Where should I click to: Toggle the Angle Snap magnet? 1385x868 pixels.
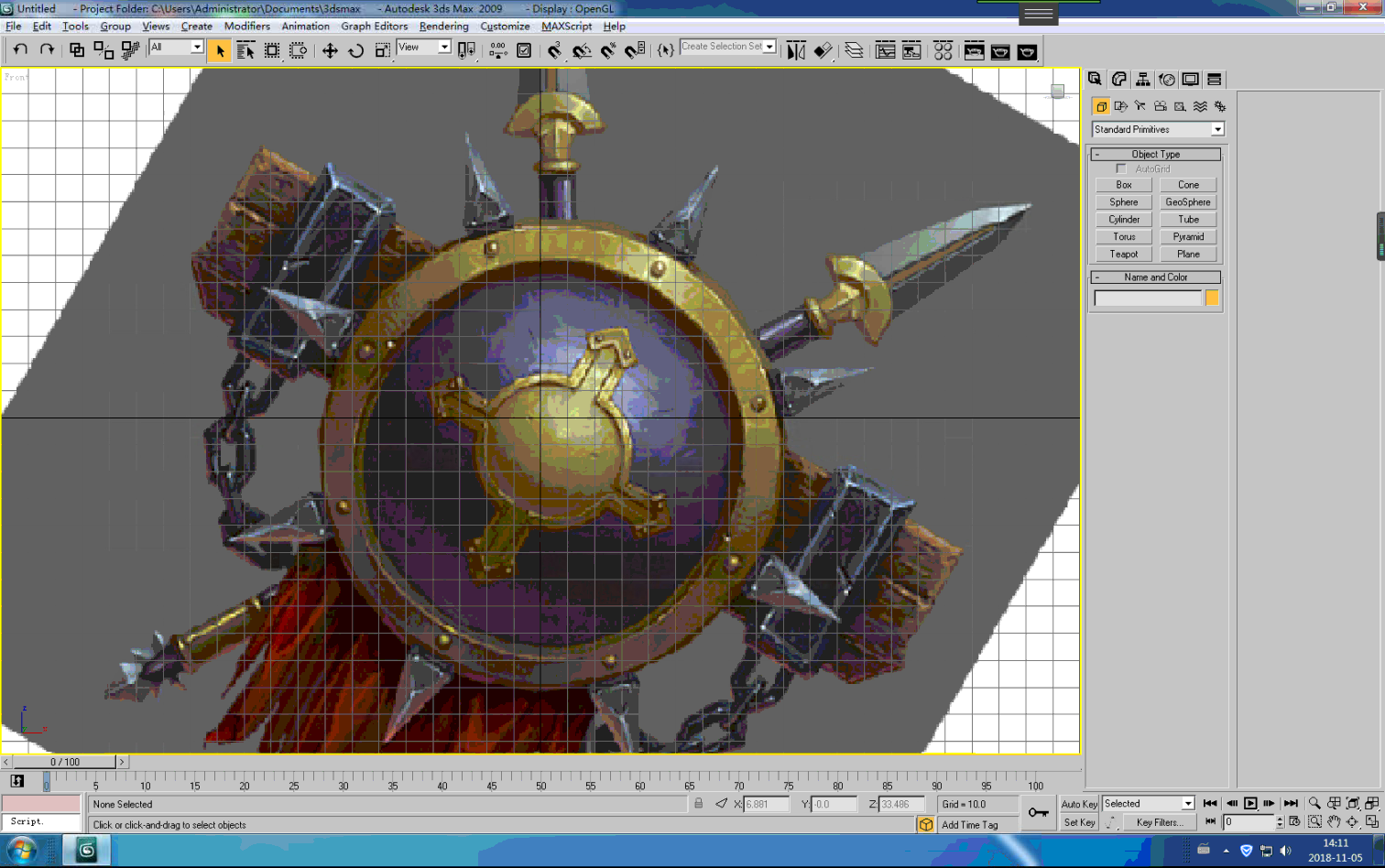(x=582, y=50)
